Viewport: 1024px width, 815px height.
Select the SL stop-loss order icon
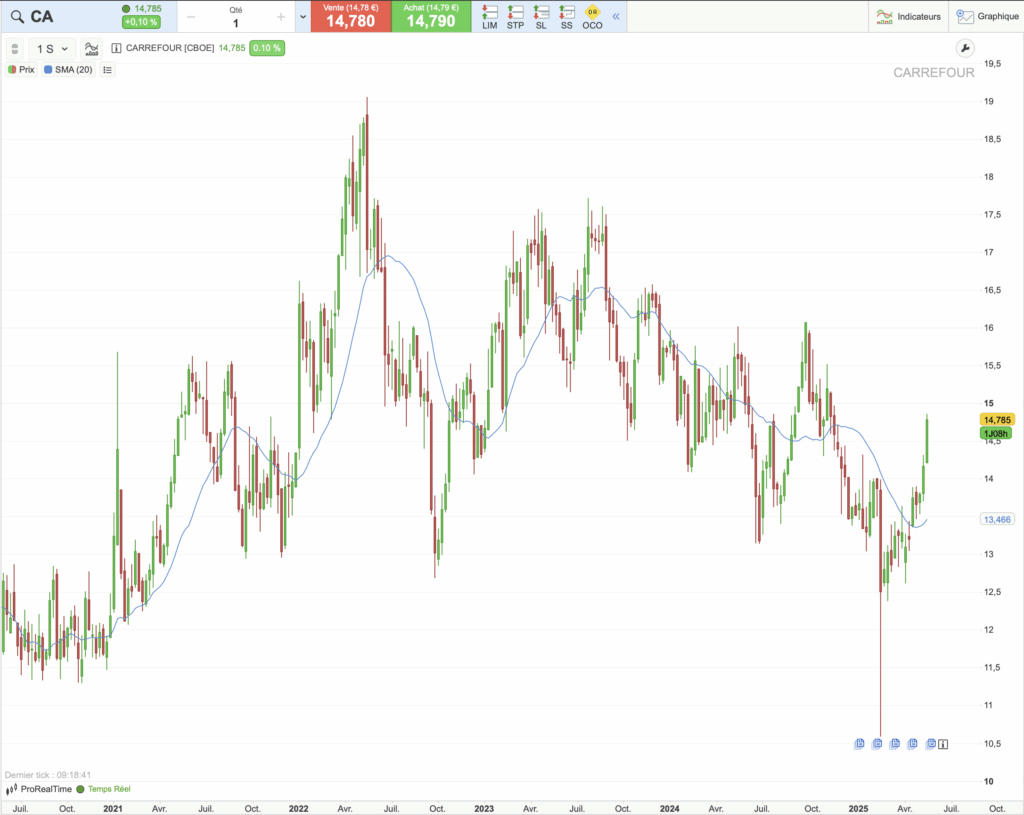(541, 17)
